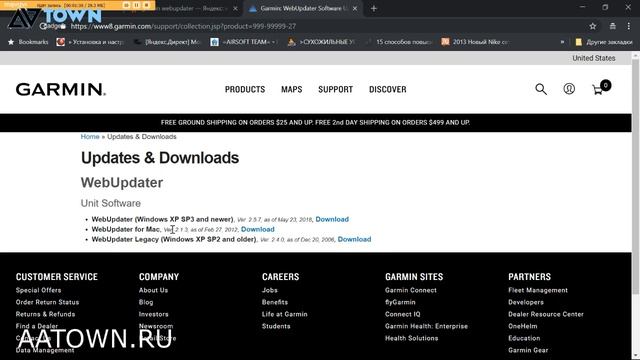Open the Life at Garmin link

pyautogui.click(x=284, y=314)
